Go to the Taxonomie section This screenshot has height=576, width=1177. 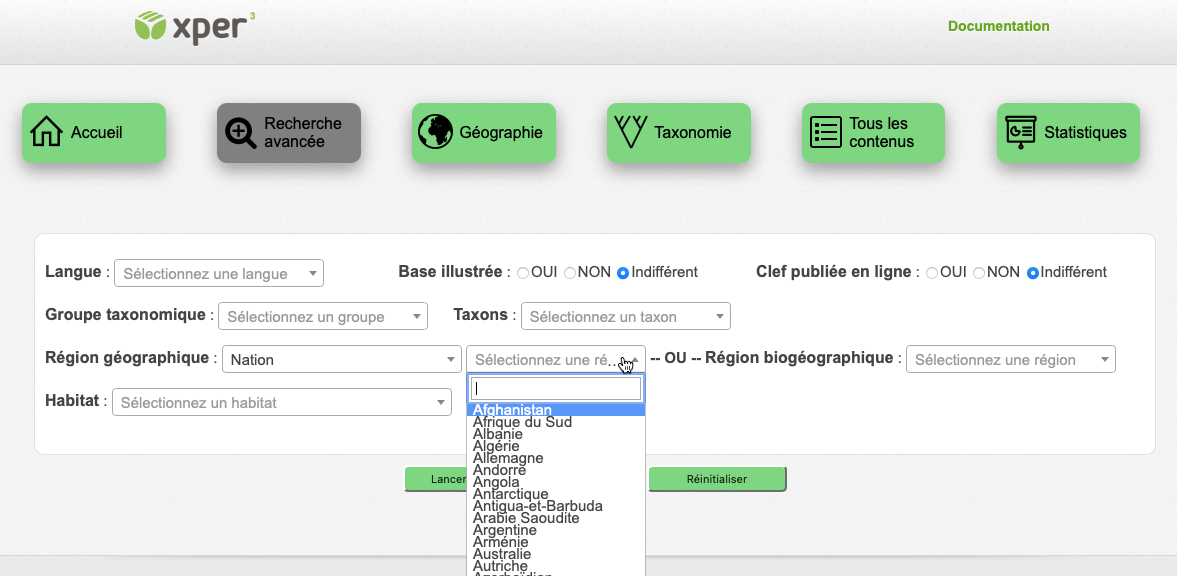[x=679, y=133]
